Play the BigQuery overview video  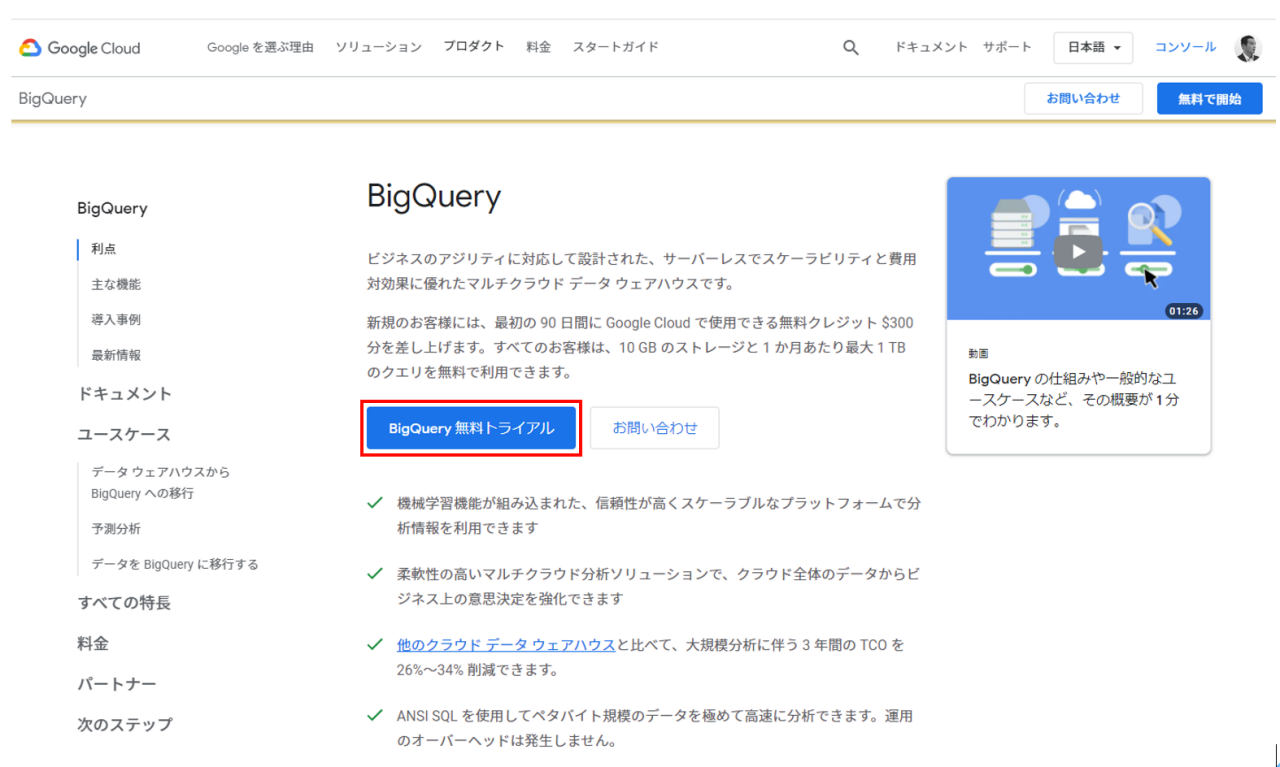click(1078, 251)
